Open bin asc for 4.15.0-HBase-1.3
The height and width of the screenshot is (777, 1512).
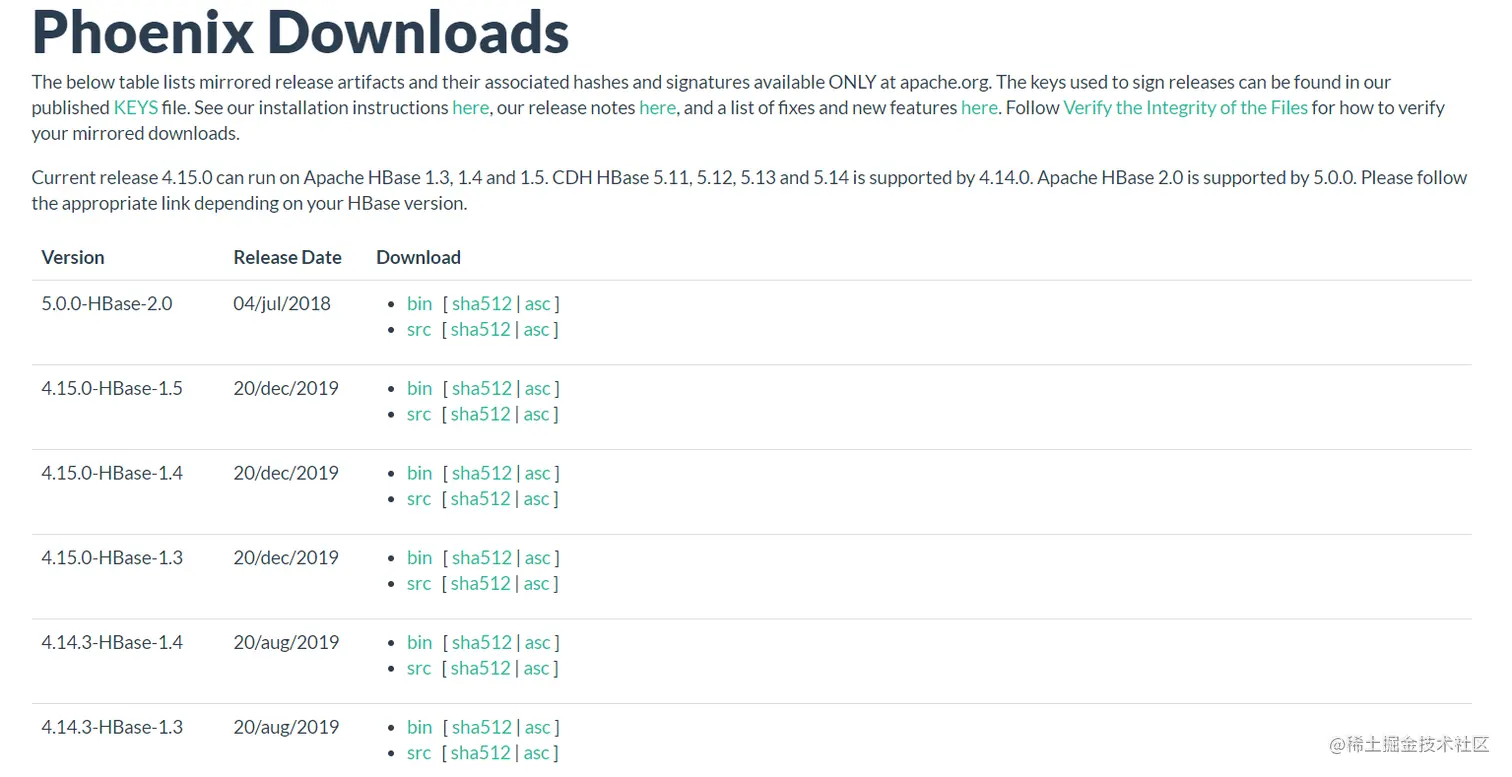[537, 558]
